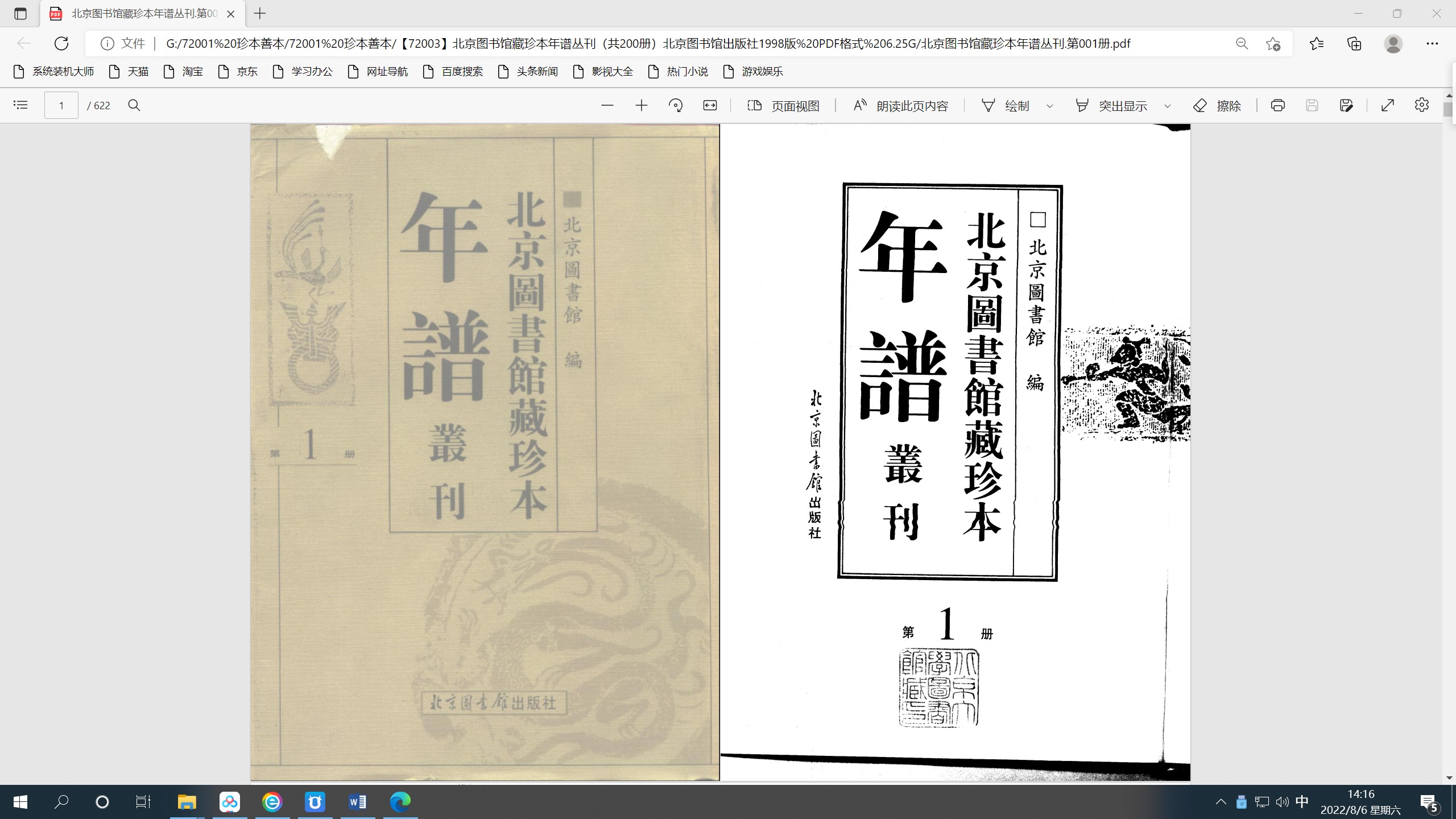Open 影视大全 bookmark
This screenshot has height=819, width=1456.
[603, 72]
